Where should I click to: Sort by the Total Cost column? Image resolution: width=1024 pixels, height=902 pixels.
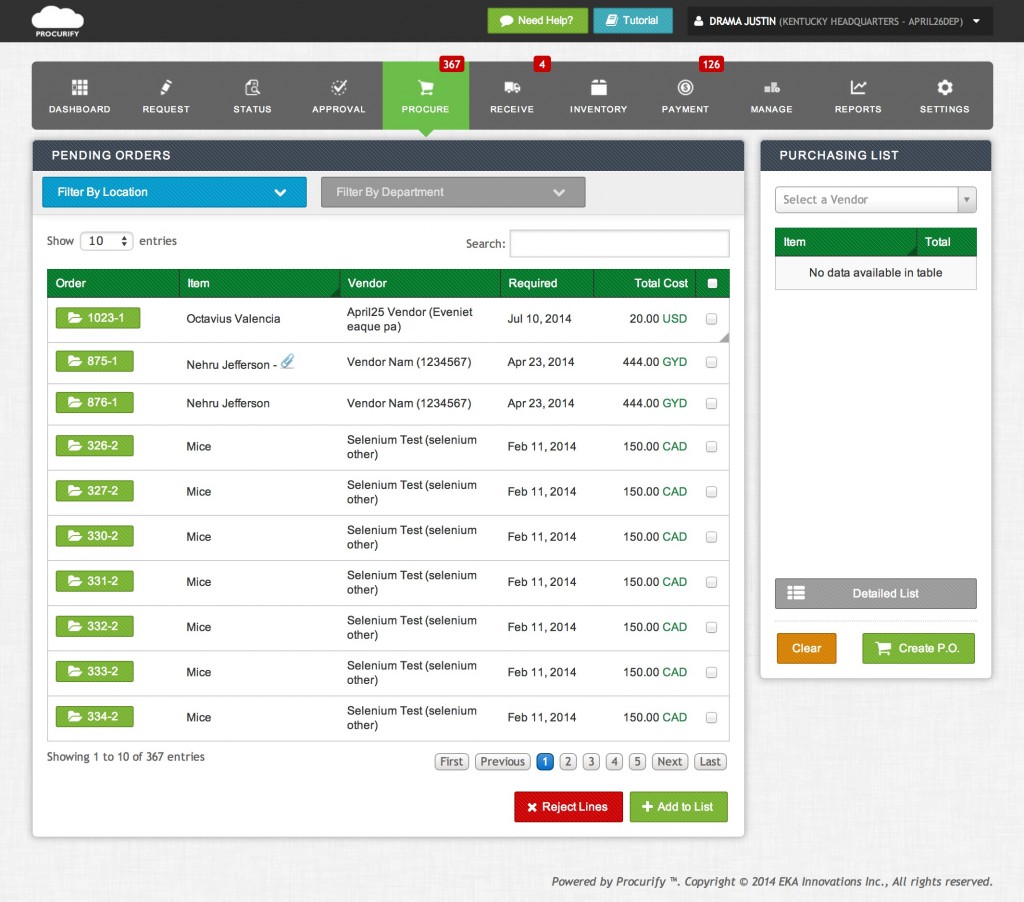click(x=644, y=283)
